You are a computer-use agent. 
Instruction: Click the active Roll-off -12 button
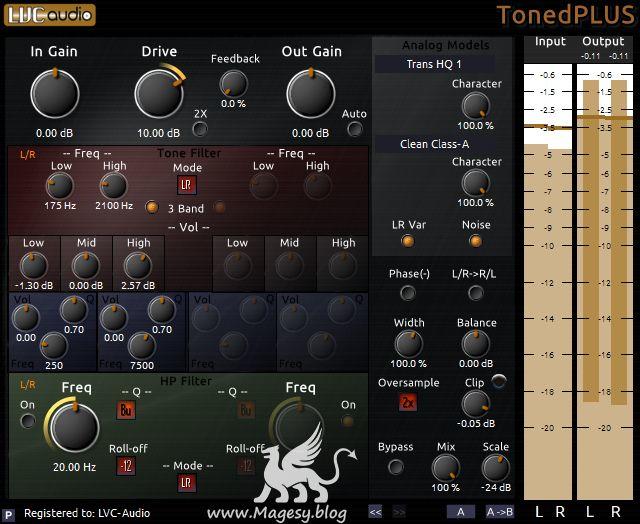(126, 466)
